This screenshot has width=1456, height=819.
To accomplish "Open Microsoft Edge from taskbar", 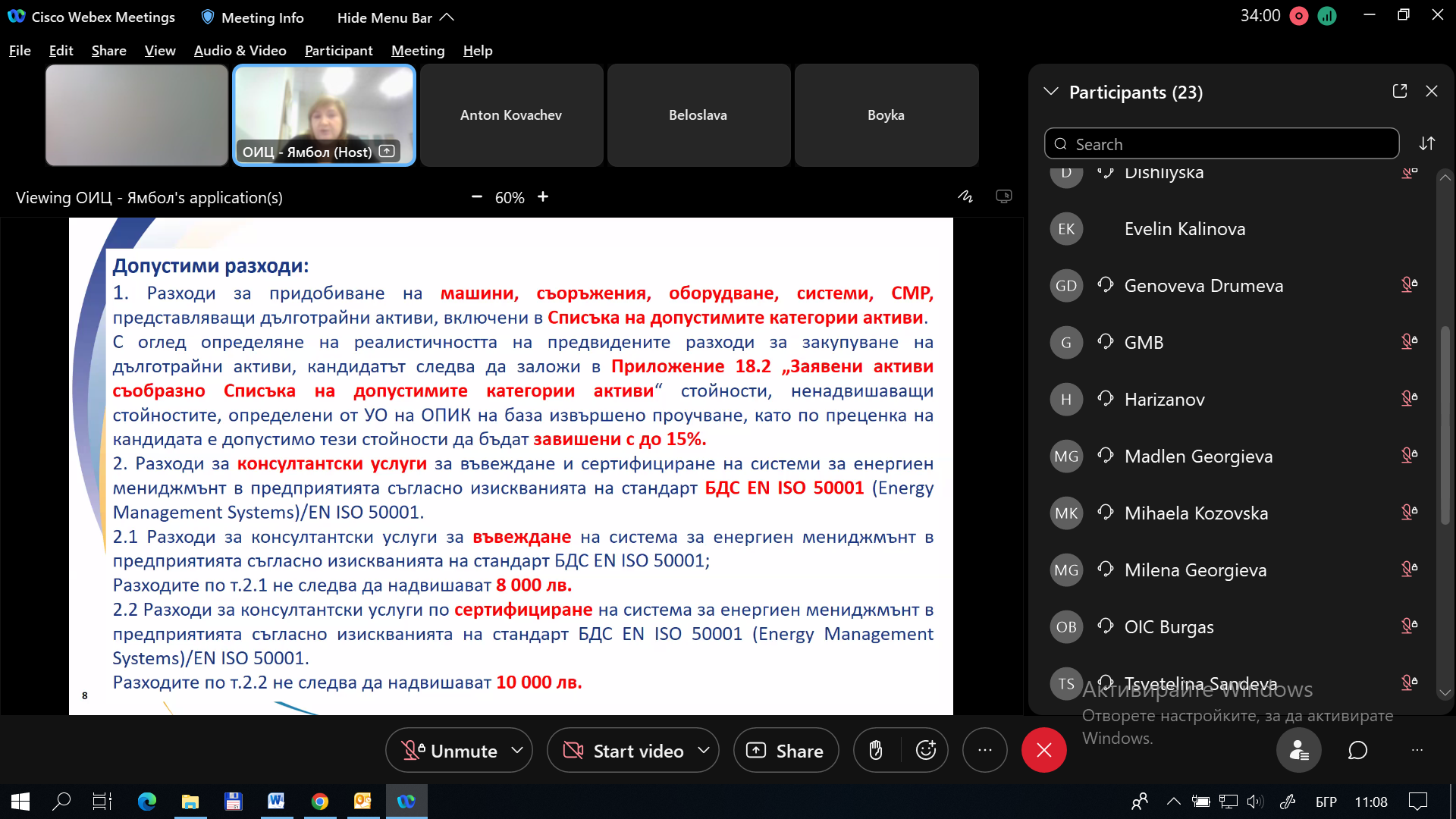I will [146, 801].
